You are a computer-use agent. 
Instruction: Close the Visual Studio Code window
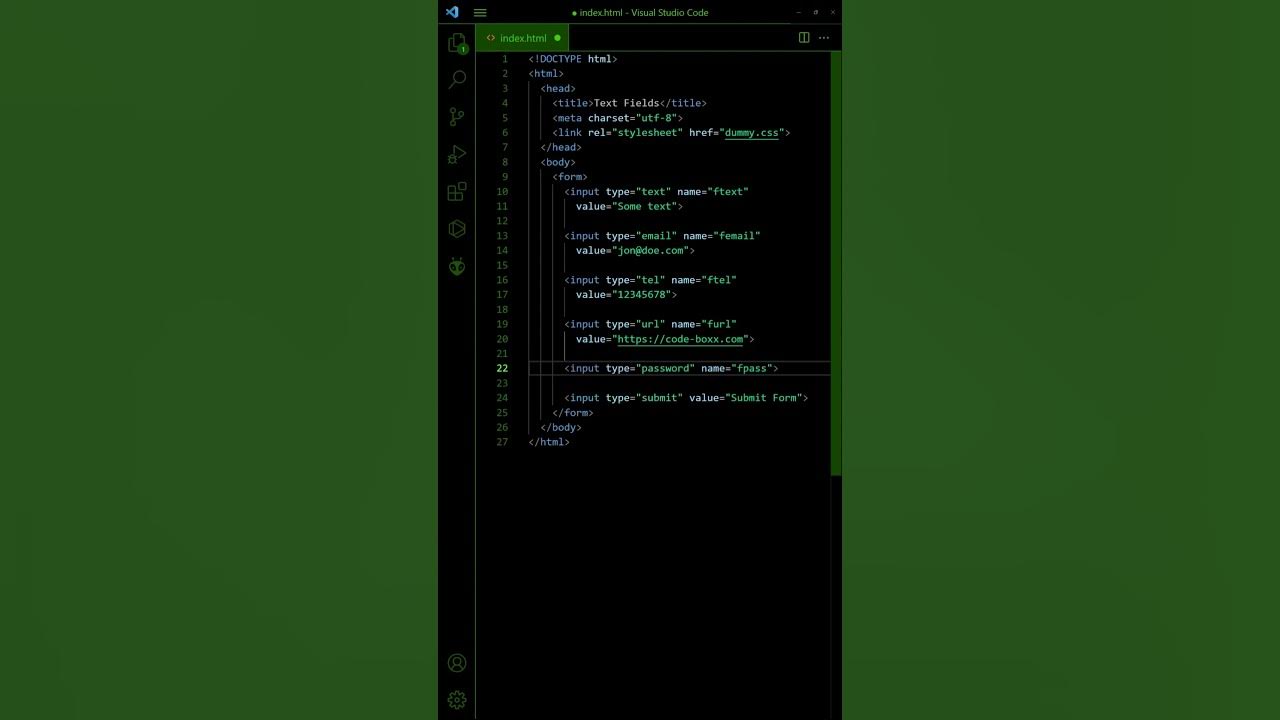coord(832,12)
